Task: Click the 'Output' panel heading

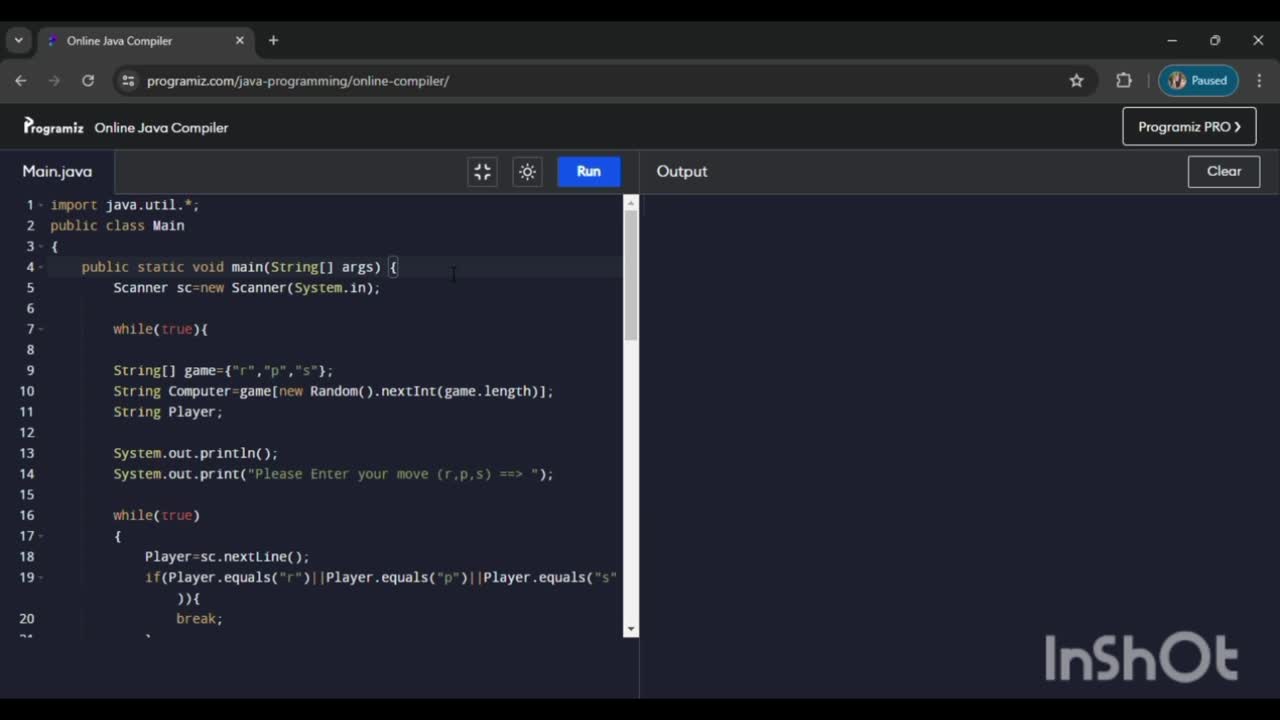Action: click(x=682, y=172)
